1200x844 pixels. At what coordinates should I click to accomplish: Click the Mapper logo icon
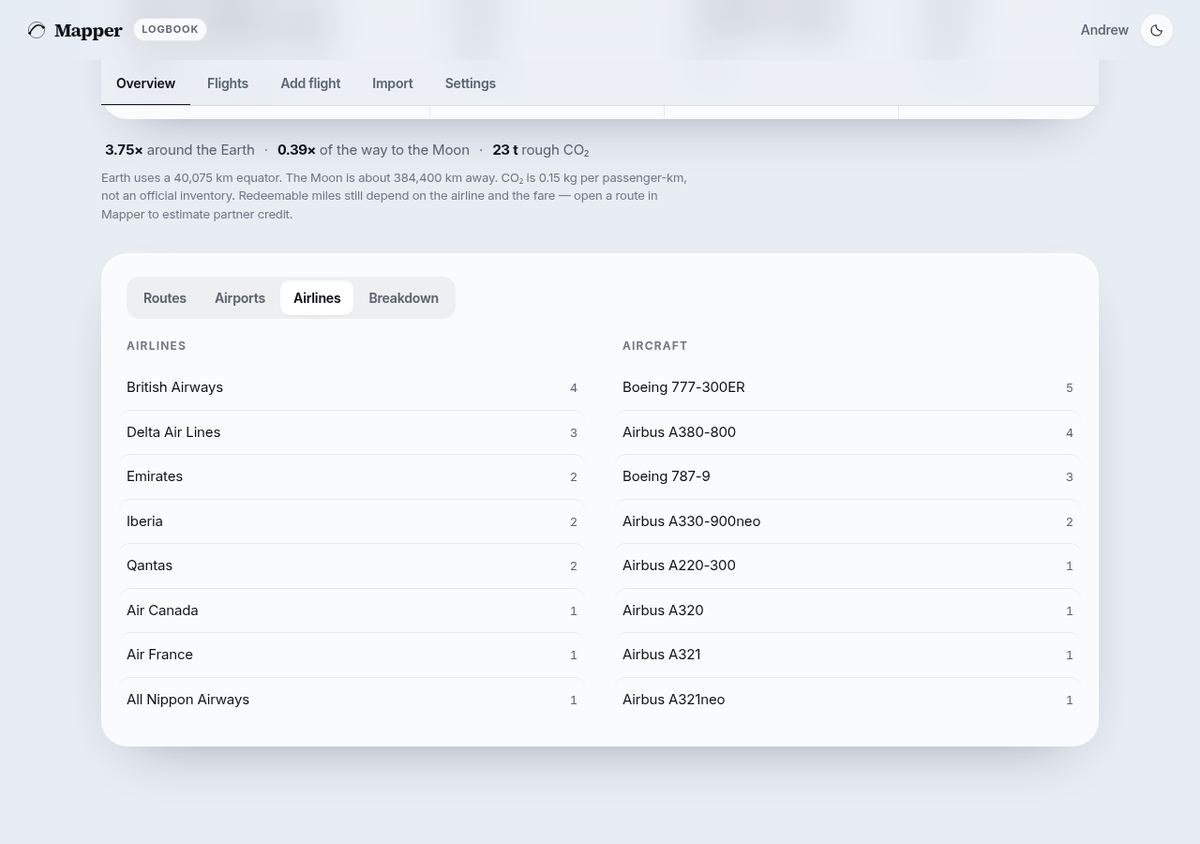37,30
